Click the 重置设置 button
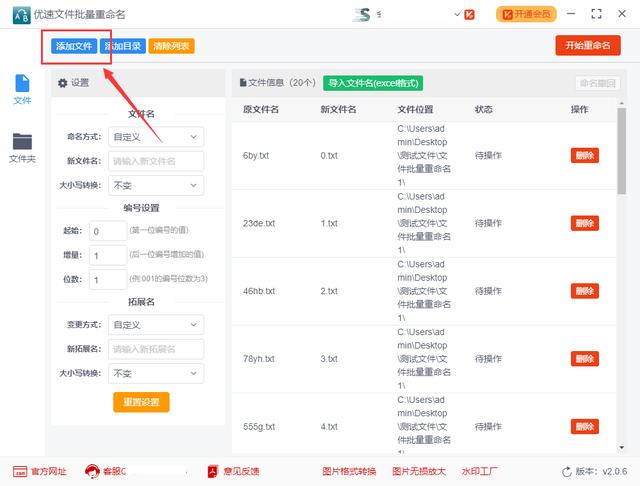 click(x=141, y=402)
